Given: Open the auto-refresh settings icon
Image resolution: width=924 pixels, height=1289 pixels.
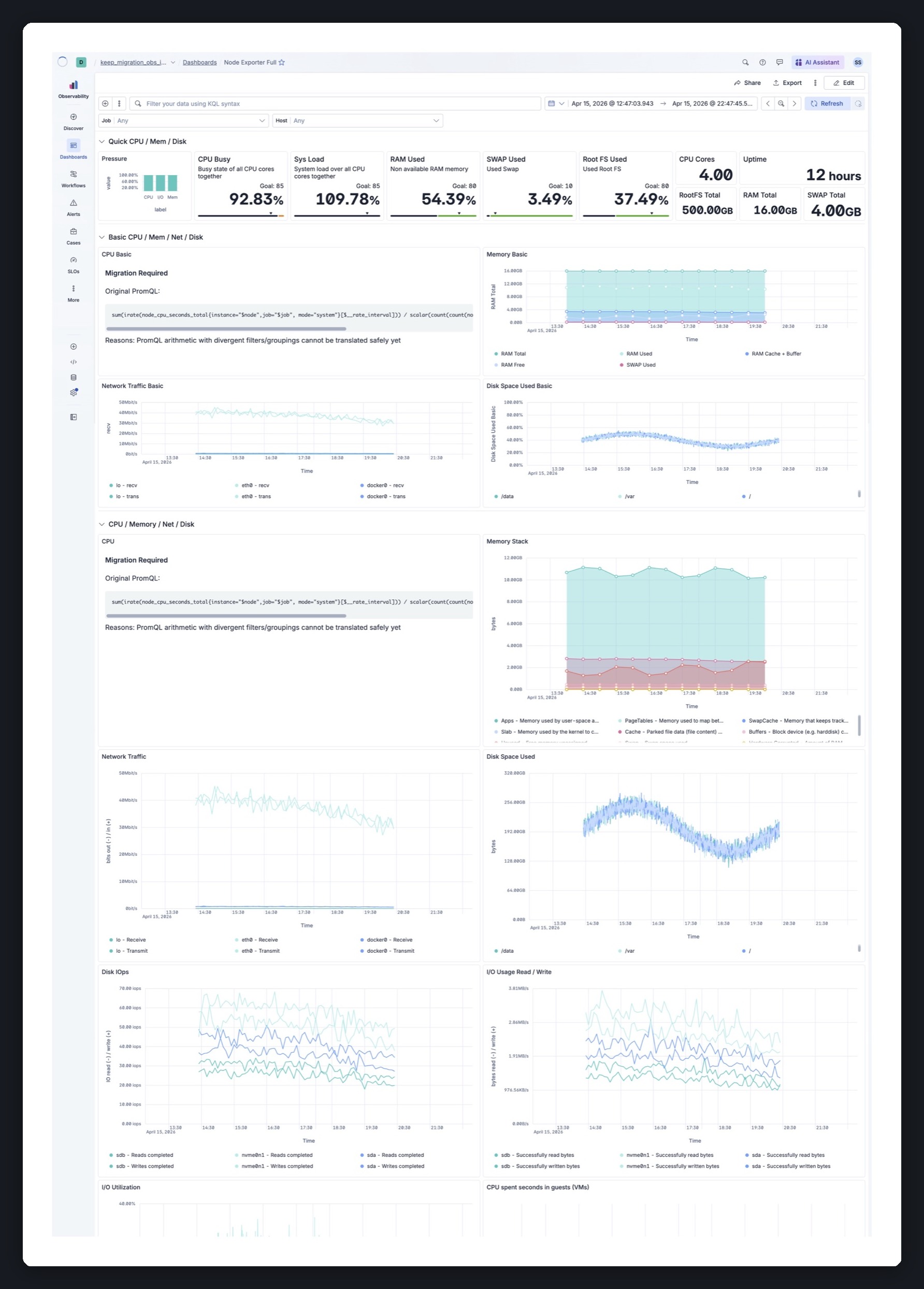Looking at the screenshot, I should point(858,104).
